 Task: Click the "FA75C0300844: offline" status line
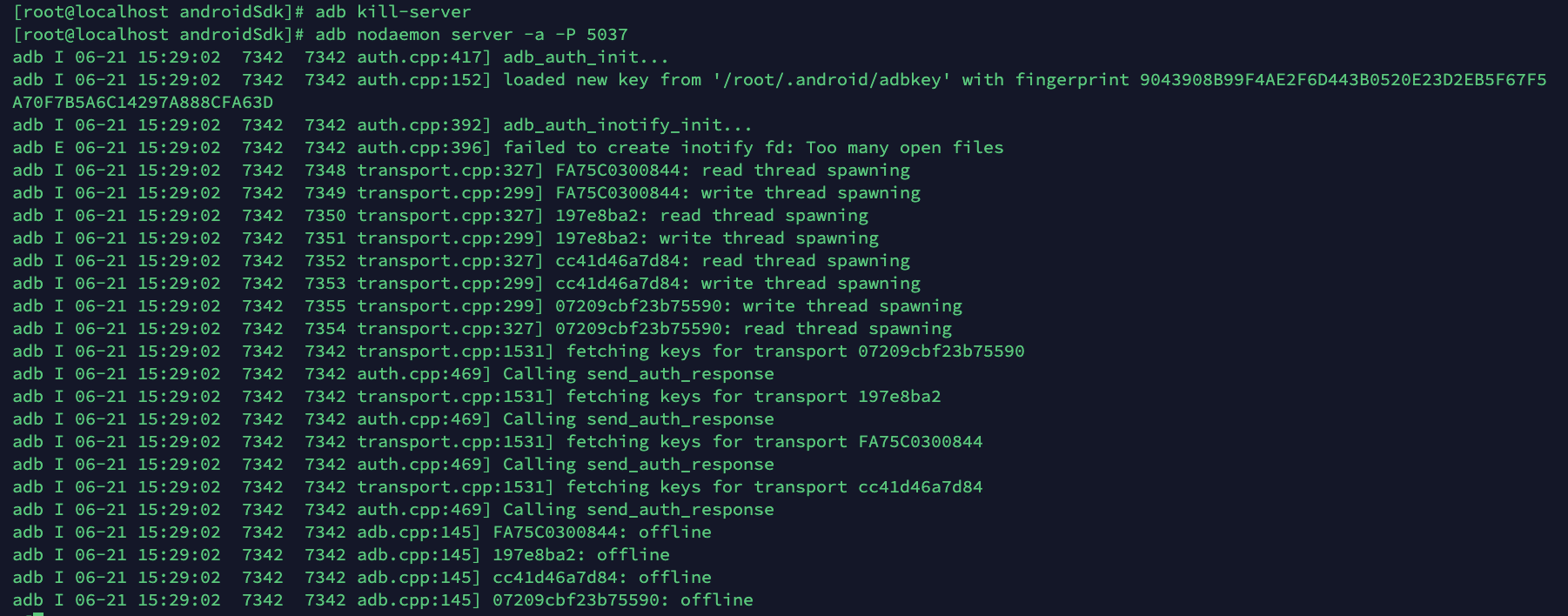[x=602, y=532]
